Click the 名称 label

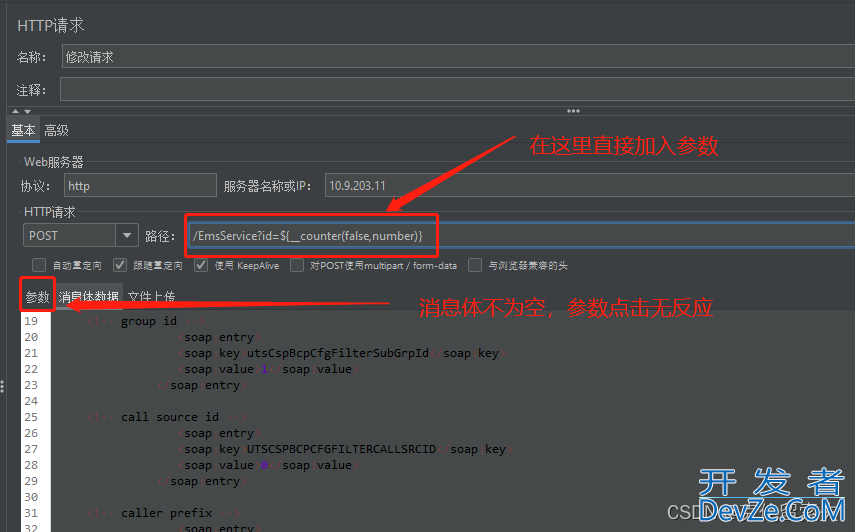(32, 57)
